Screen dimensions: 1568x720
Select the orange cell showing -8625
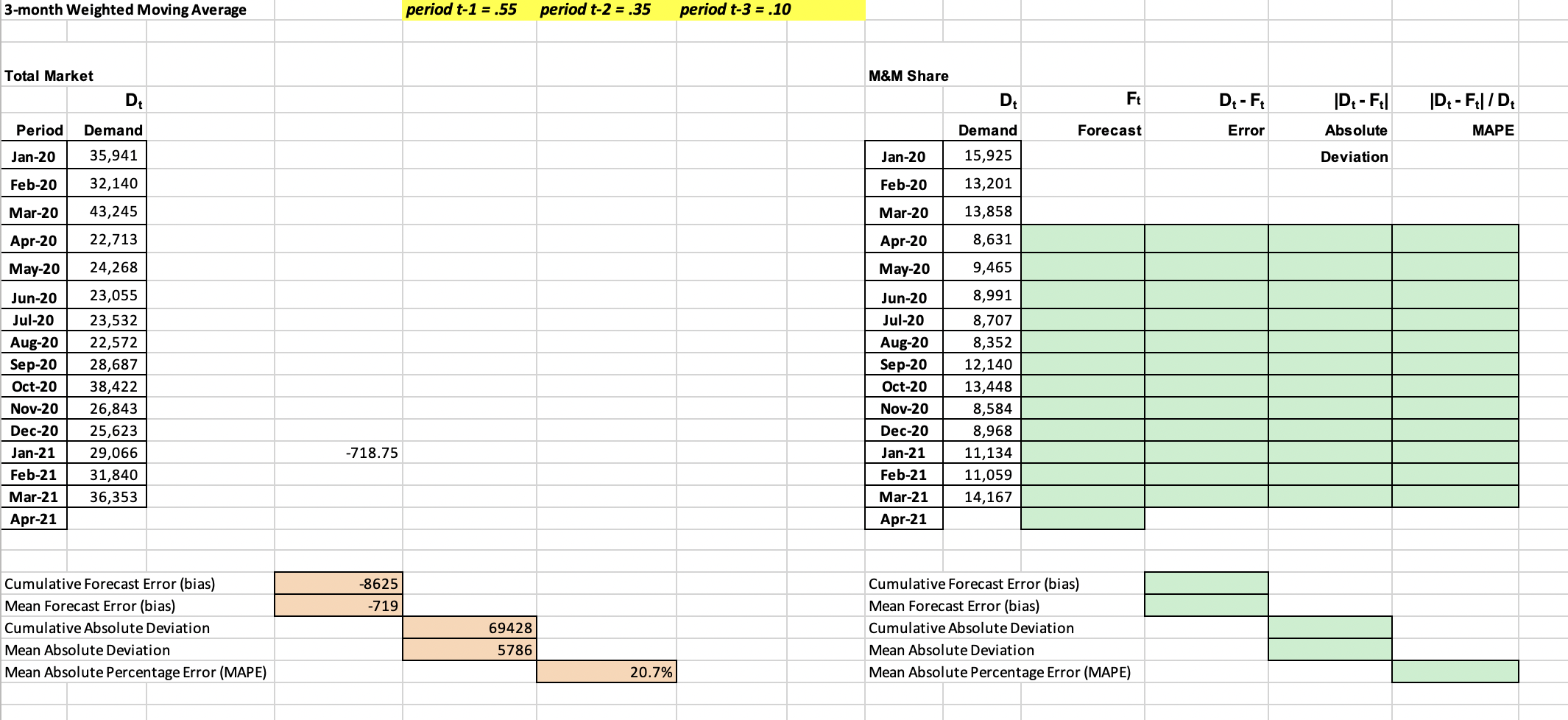[337, 583]
